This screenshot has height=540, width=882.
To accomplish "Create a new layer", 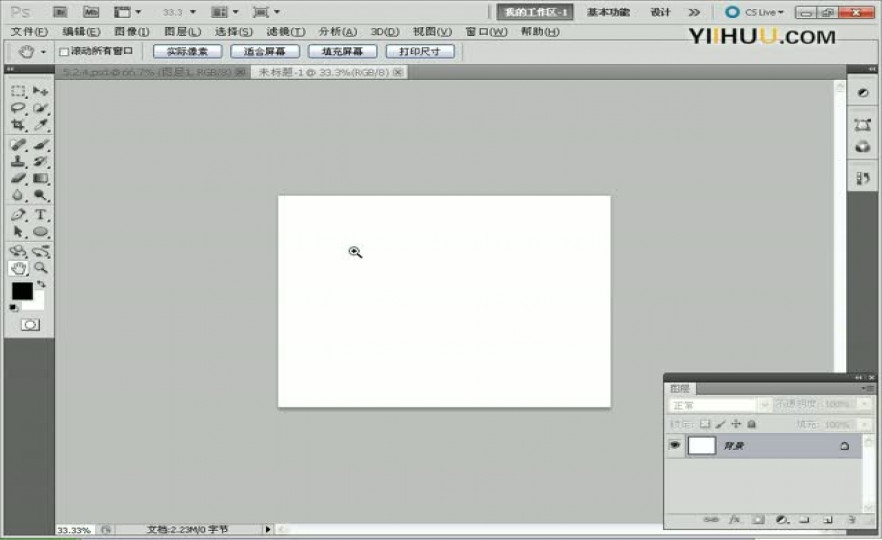I will [827, 520].
